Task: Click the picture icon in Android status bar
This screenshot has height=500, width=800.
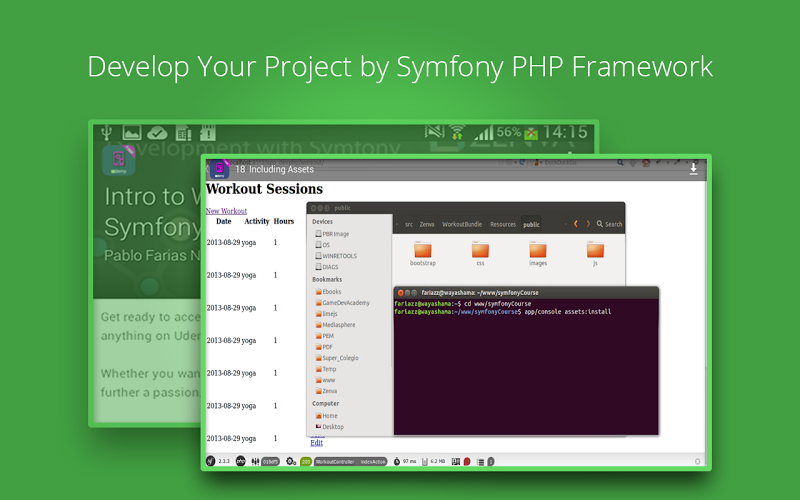Action: [132, 133]
